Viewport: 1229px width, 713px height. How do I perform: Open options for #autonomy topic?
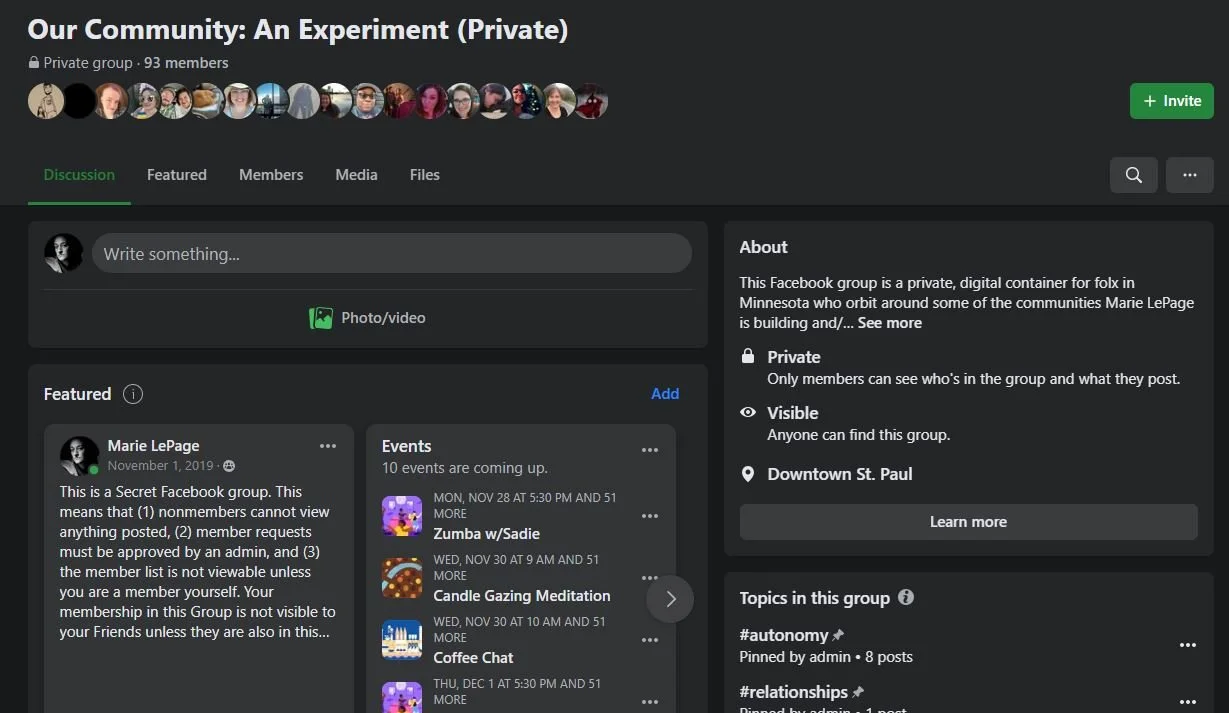click(x=1188, y=645)
